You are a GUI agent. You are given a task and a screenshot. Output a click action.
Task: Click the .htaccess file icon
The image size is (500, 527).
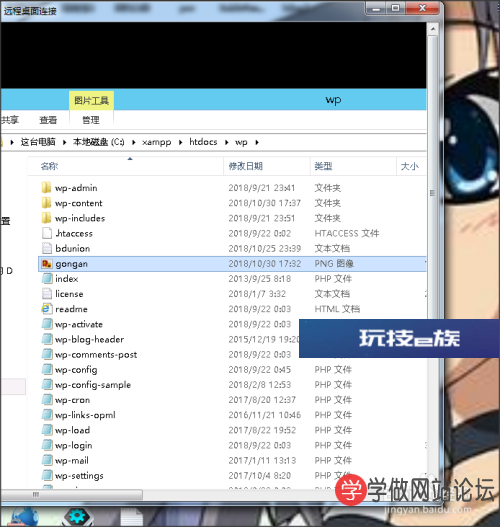click(x=46, y=233)
